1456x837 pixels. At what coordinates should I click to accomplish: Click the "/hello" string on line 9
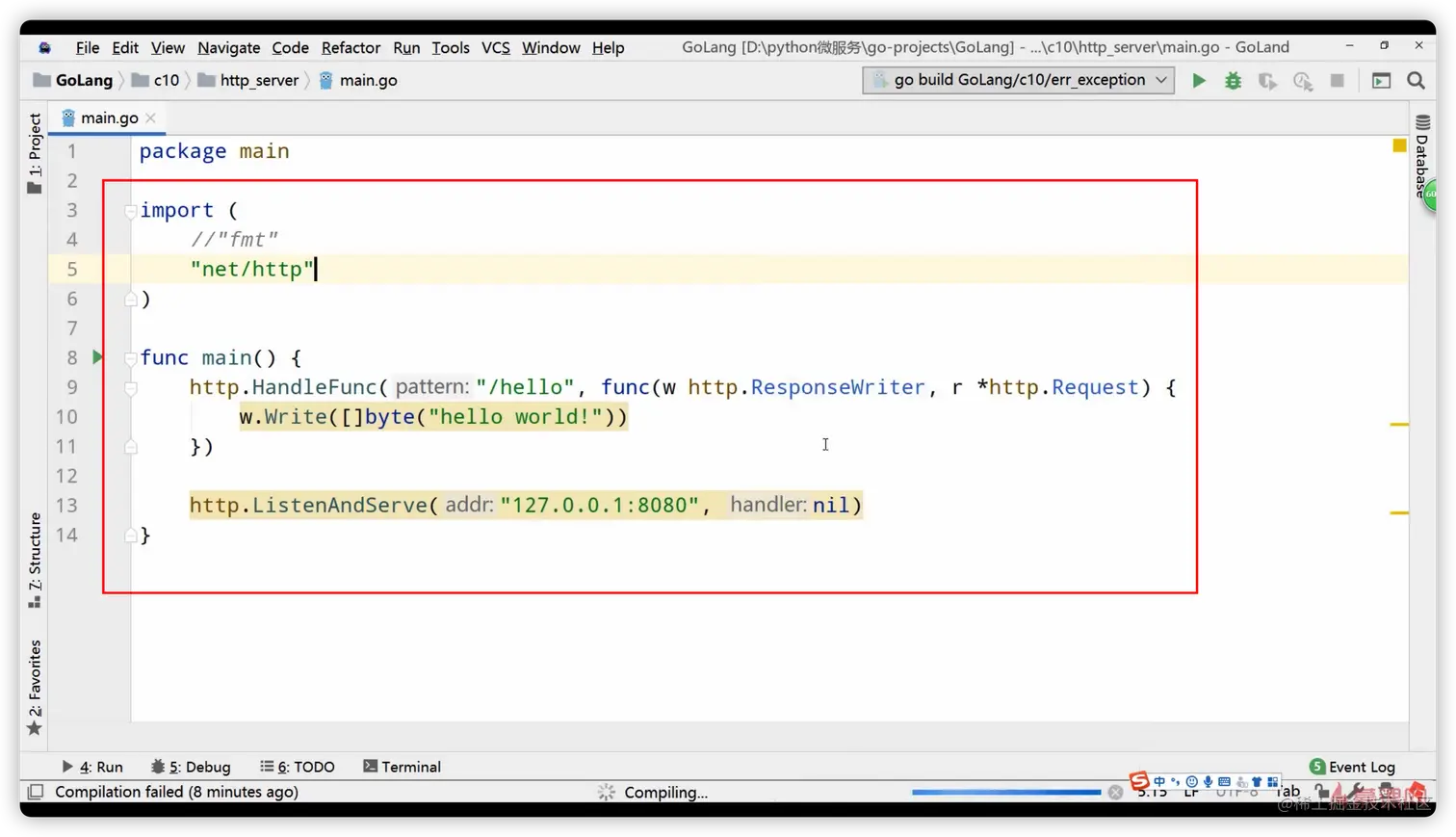525,387
